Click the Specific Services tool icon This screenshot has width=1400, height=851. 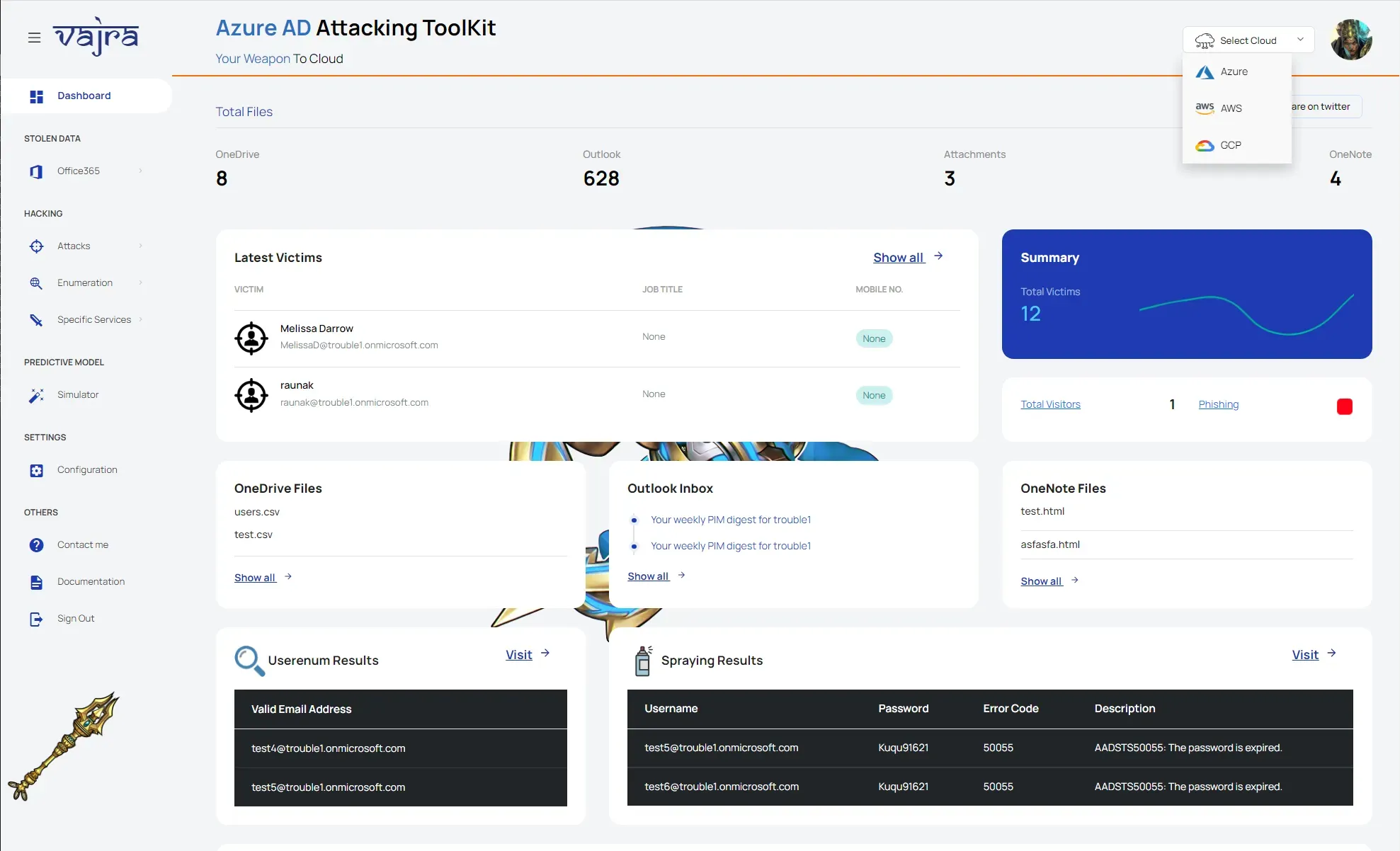click(37, 320)
